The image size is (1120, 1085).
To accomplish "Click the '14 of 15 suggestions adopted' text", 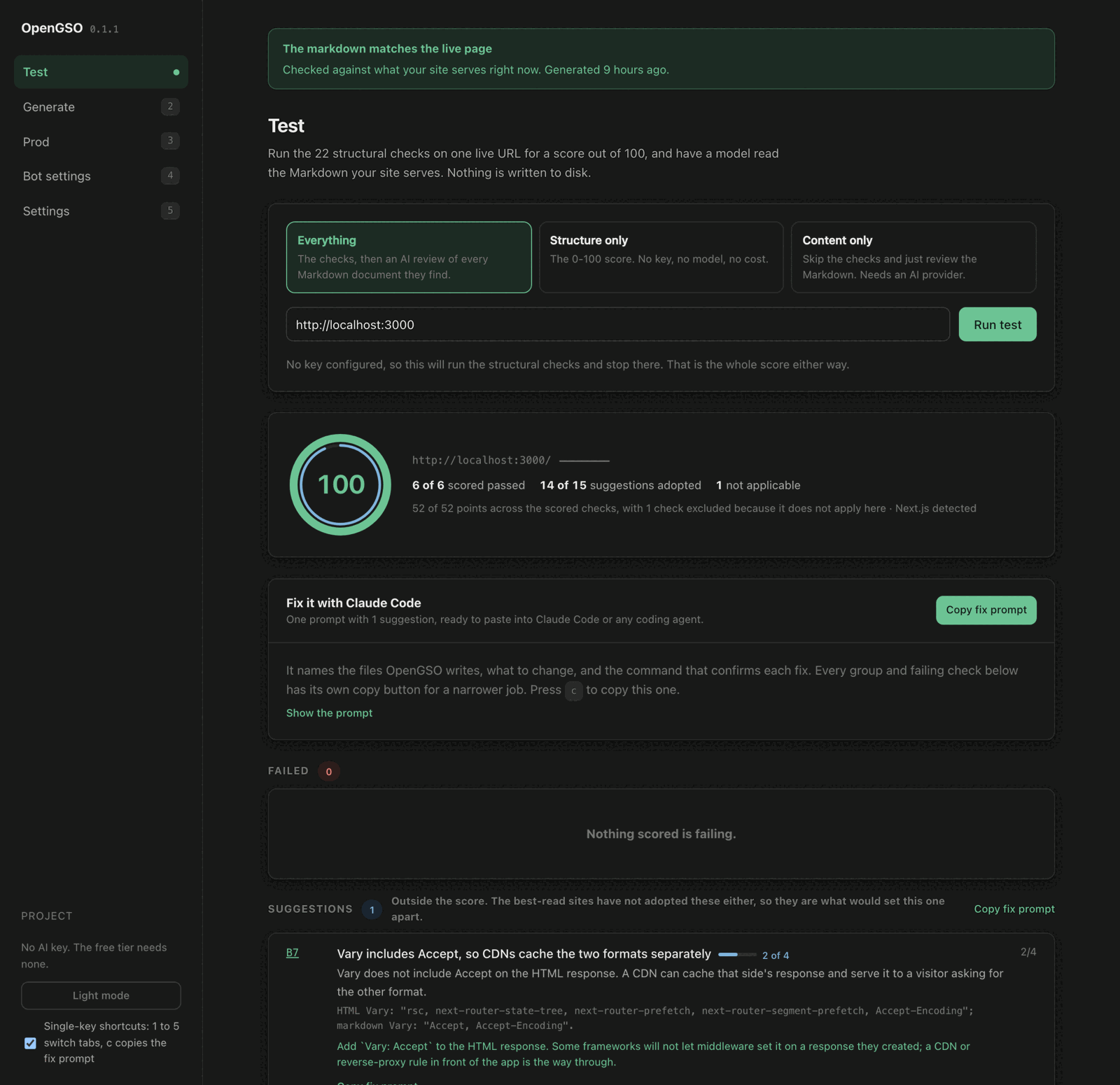I will [620, 485].
